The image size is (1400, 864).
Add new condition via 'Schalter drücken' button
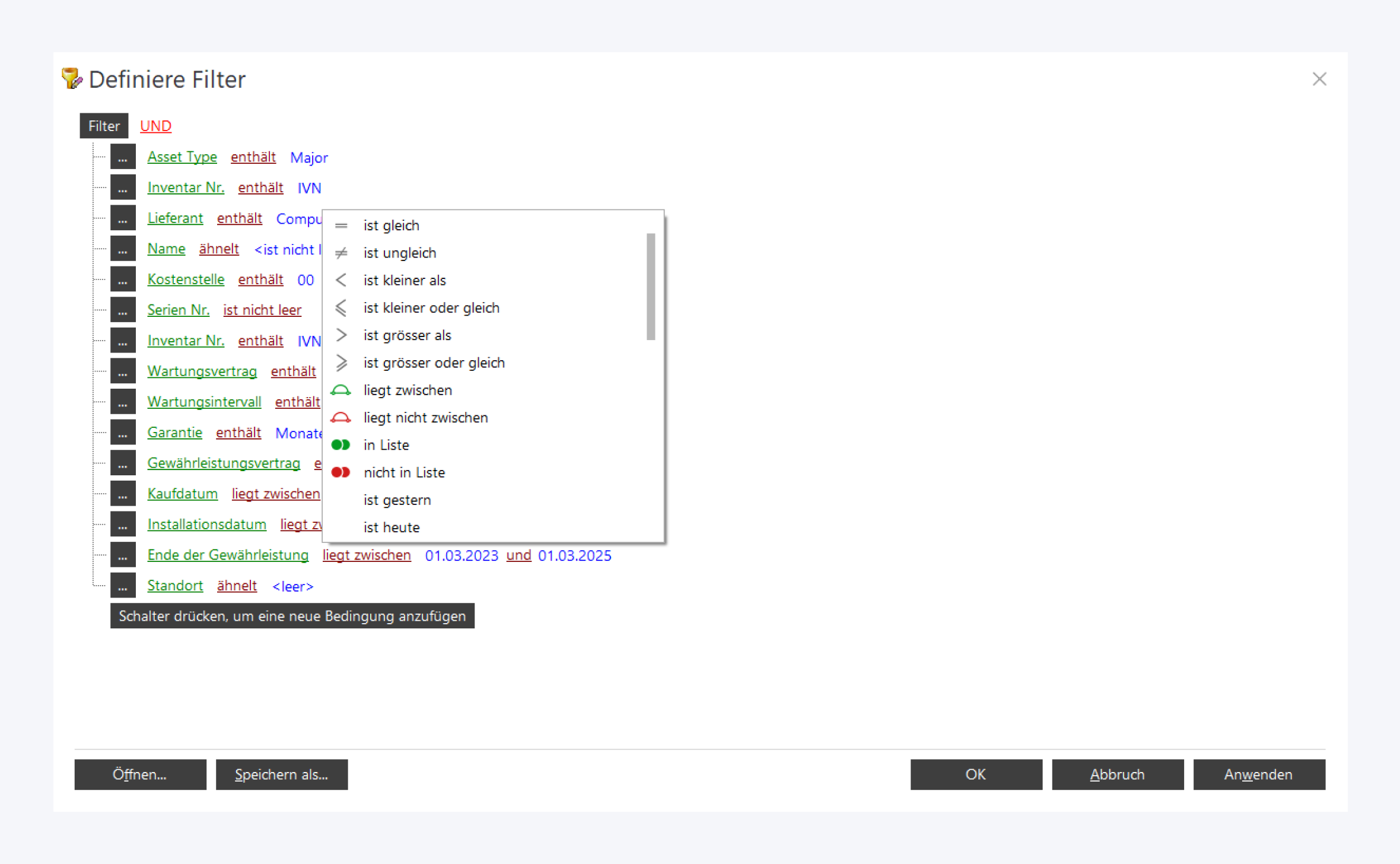pos(292,616)
